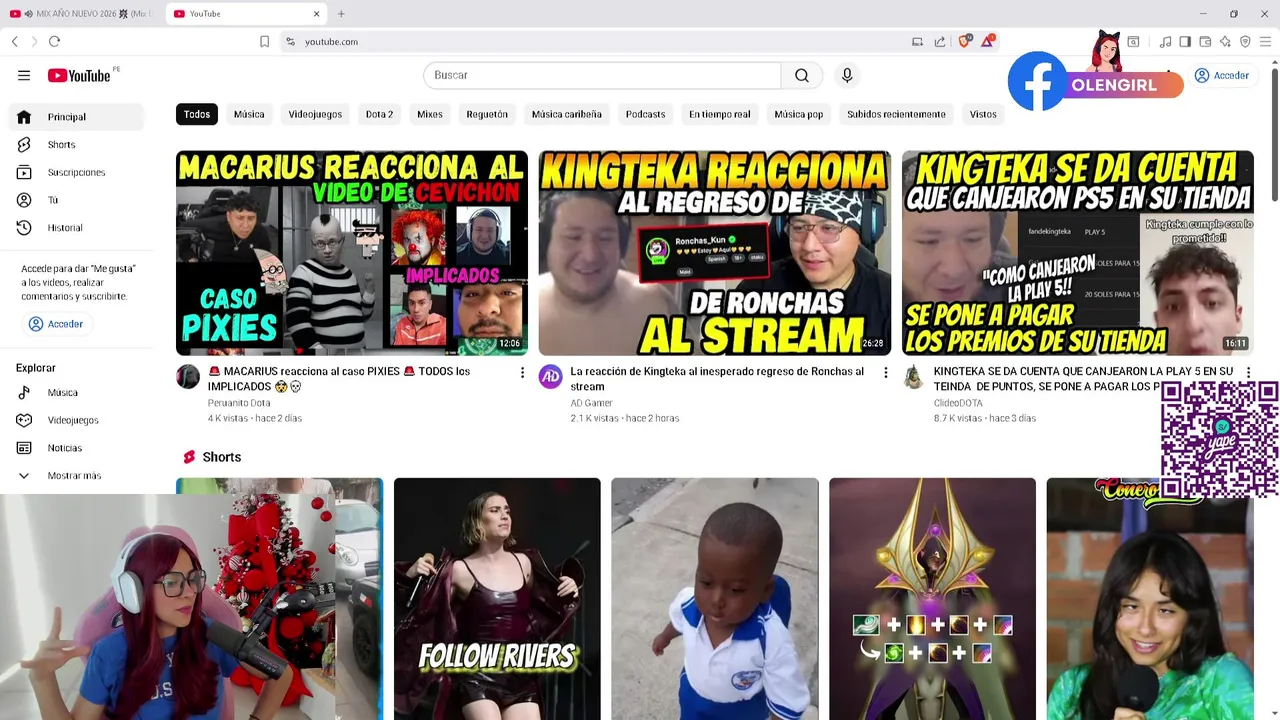The image size is (1280, 720).
Task: Open the music note playlist icon
Action: pyautogui.click(x=1165, y=41)
